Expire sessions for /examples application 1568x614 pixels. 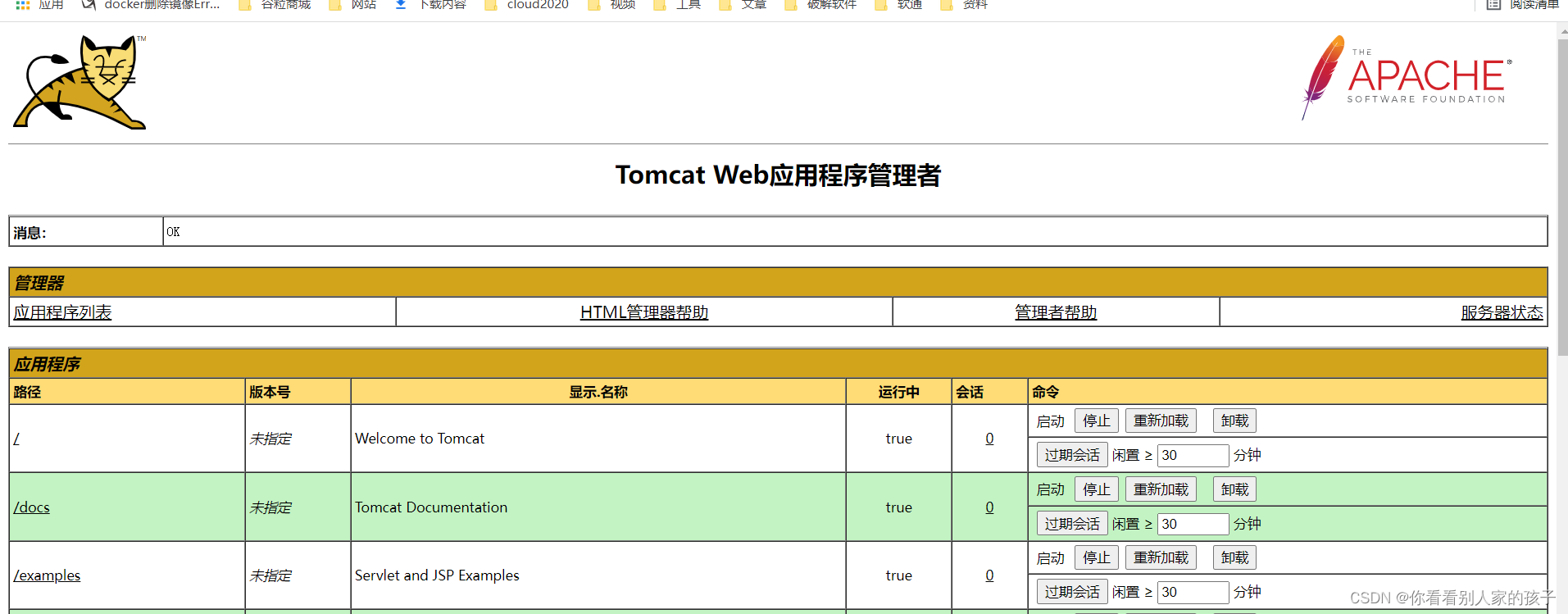point(1072,592)
